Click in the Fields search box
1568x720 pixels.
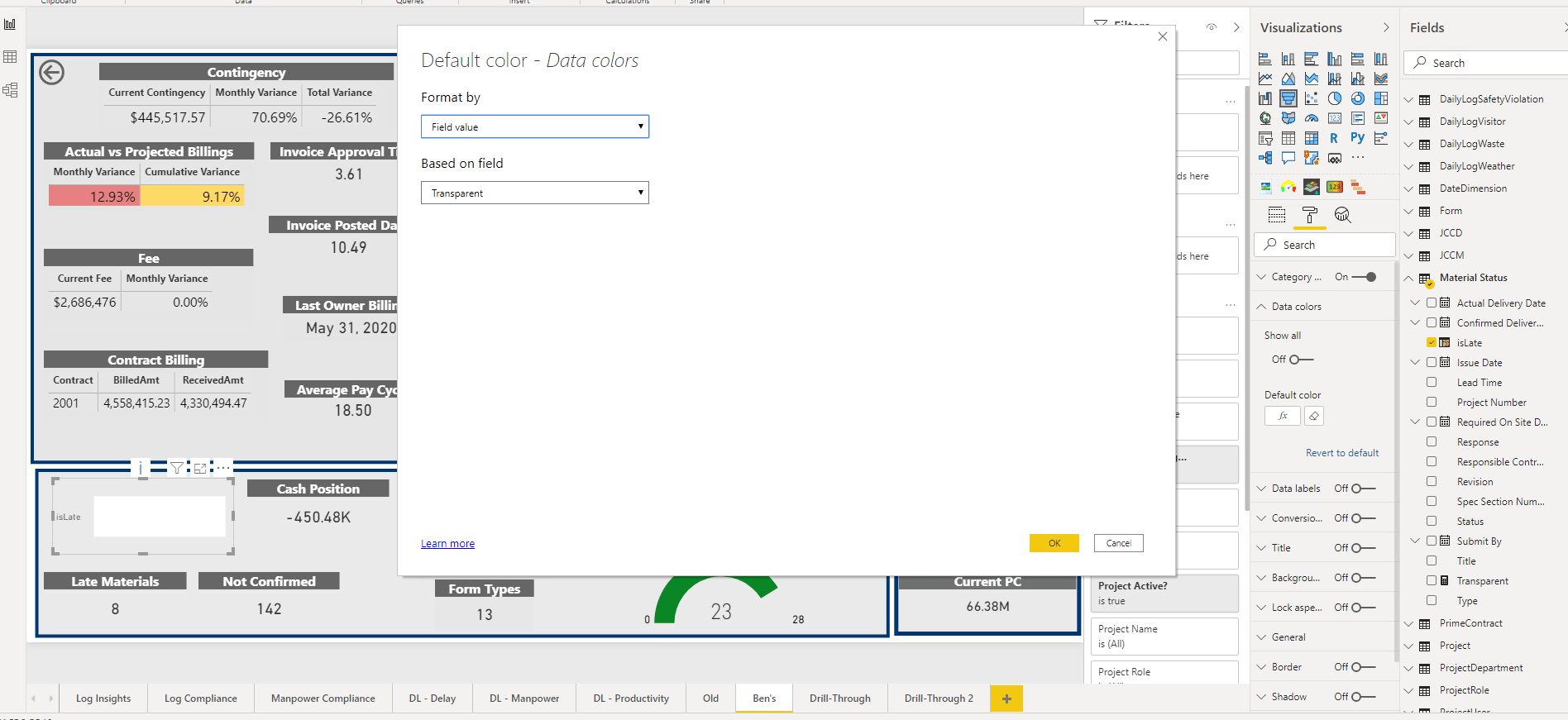[1486, 63]
